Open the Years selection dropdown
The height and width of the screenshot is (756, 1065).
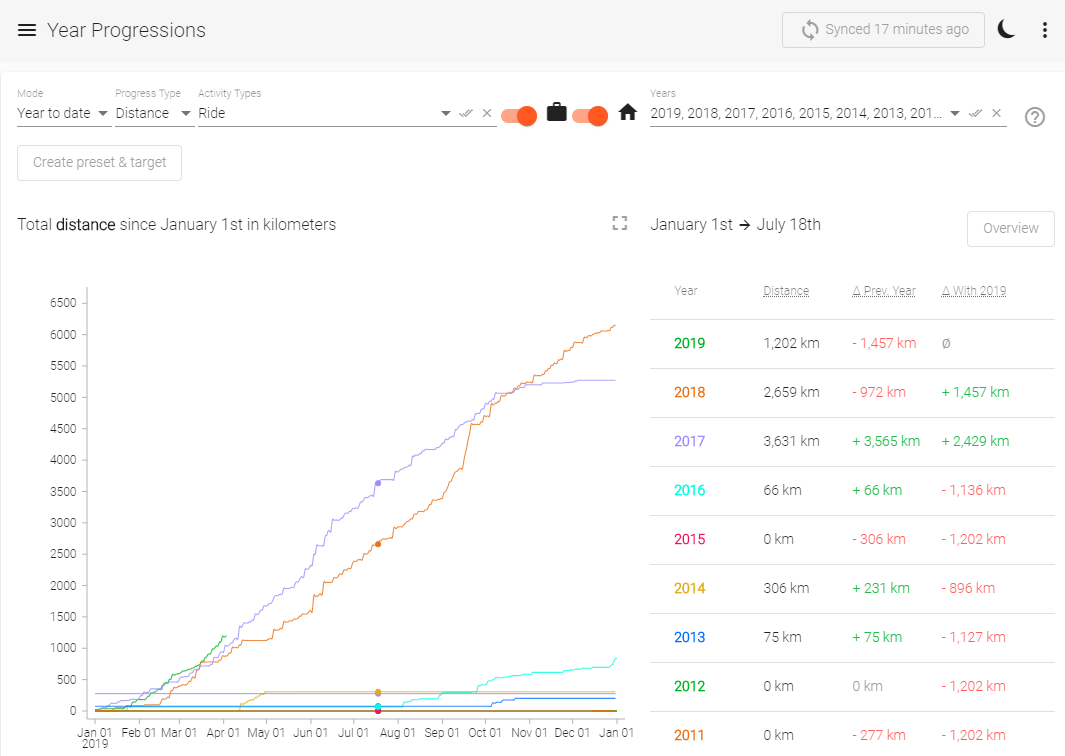[955, 113]
